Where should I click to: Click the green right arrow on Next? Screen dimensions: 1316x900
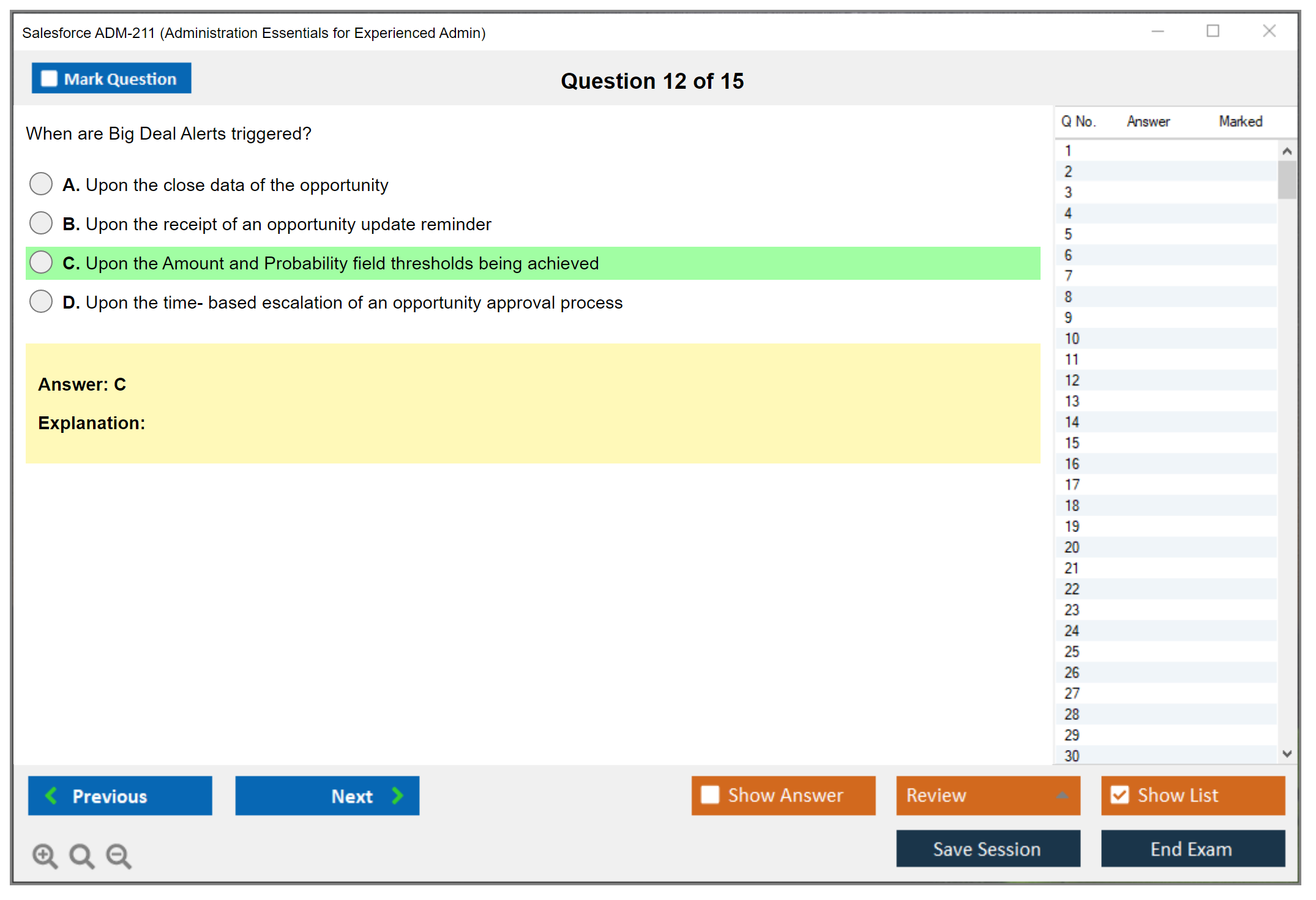click(x=397, y=795)
